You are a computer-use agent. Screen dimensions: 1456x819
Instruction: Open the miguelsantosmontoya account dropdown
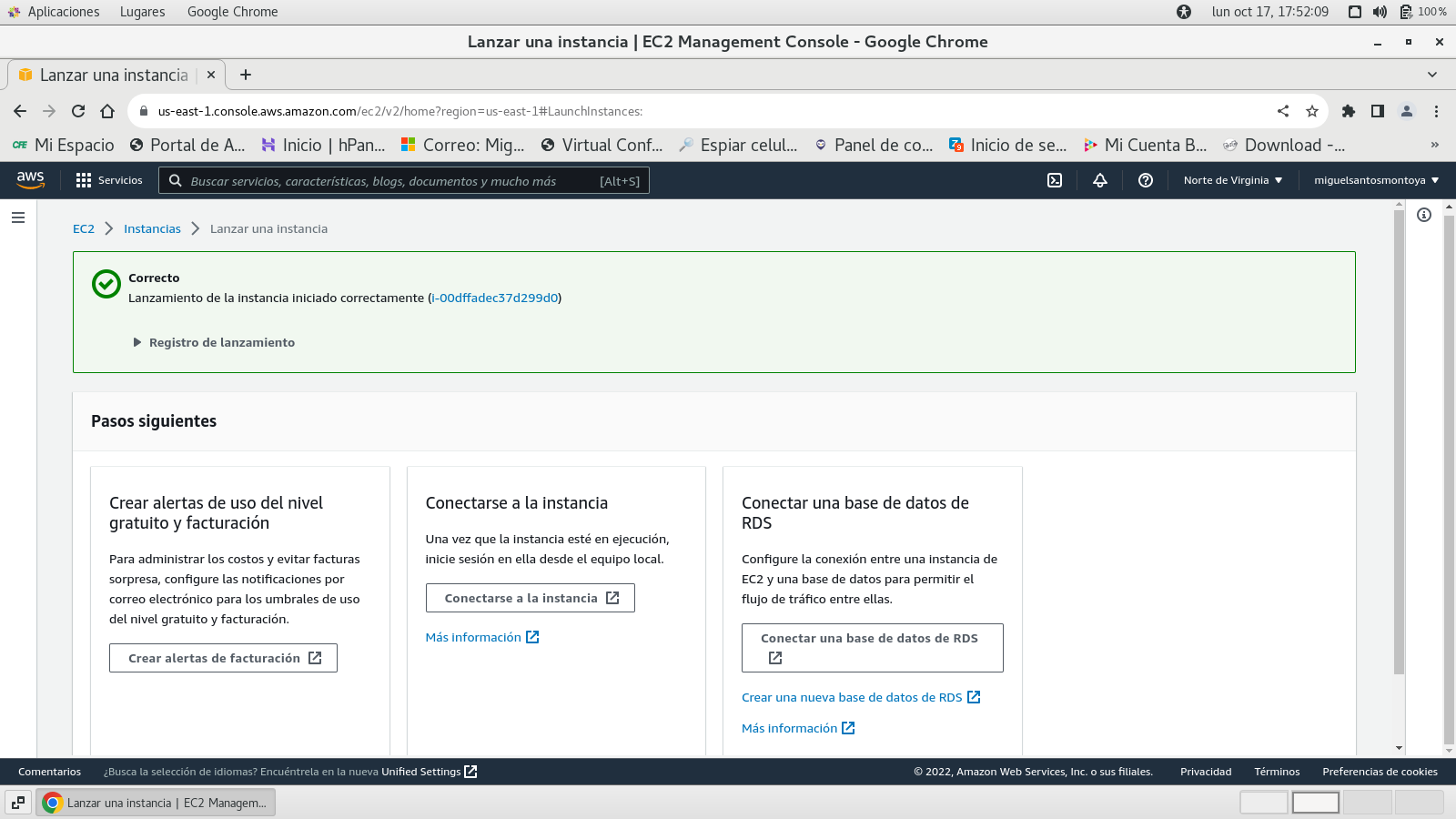point(1376,180)
